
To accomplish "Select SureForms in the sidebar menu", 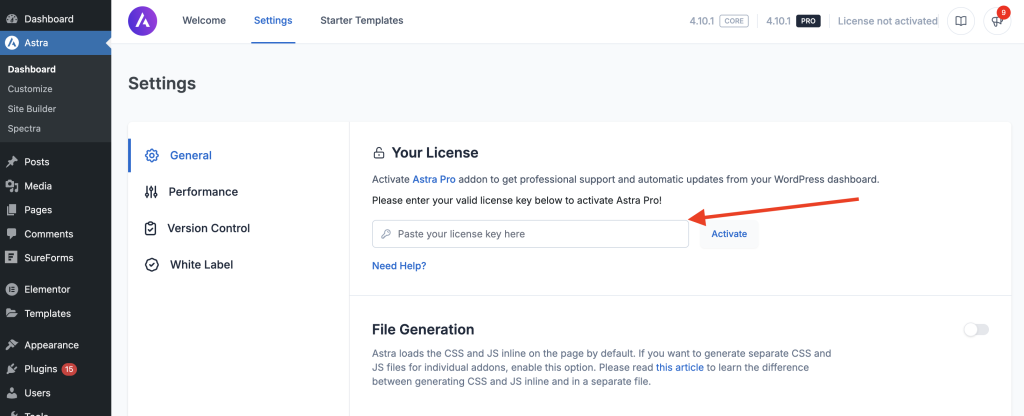I will pyautogui.click(x=49, y=258).
